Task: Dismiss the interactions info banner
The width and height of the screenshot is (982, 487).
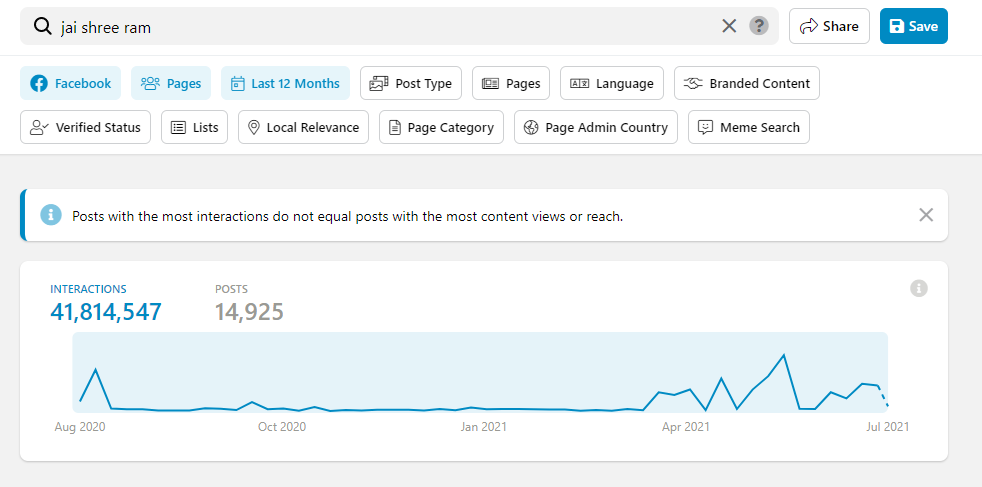Action: coord(926,215)
